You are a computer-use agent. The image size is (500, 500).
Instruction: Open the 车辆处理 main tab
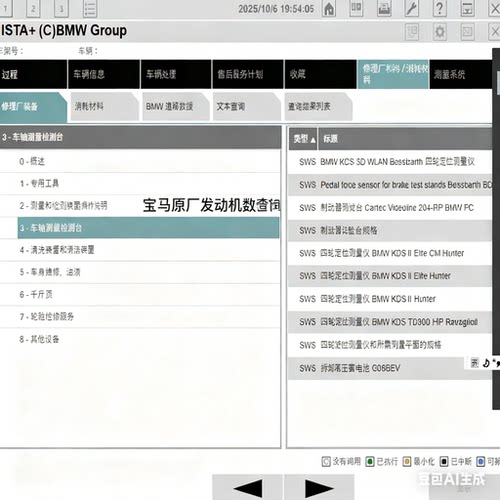[176, 74]
